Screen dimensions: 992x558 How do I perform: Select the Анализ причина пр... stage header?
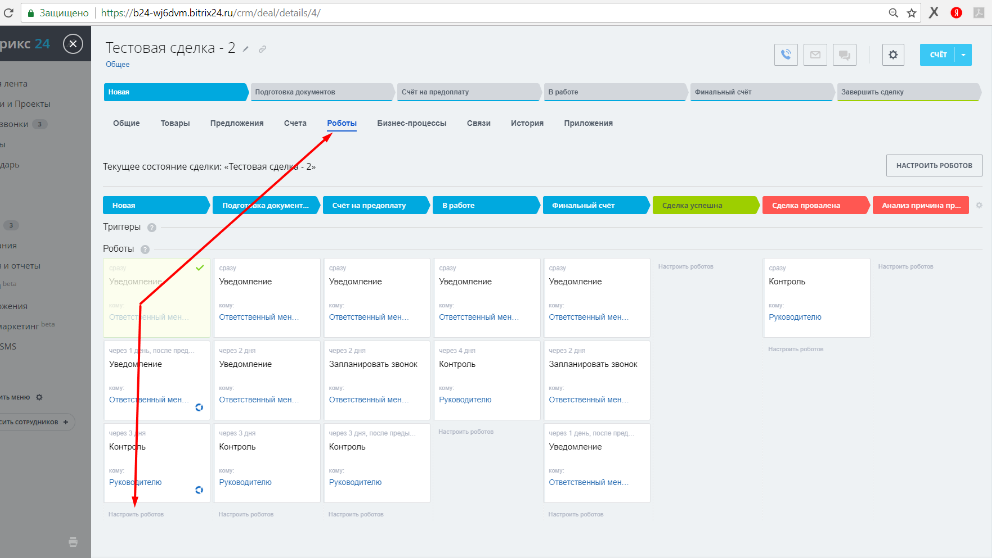921,206
